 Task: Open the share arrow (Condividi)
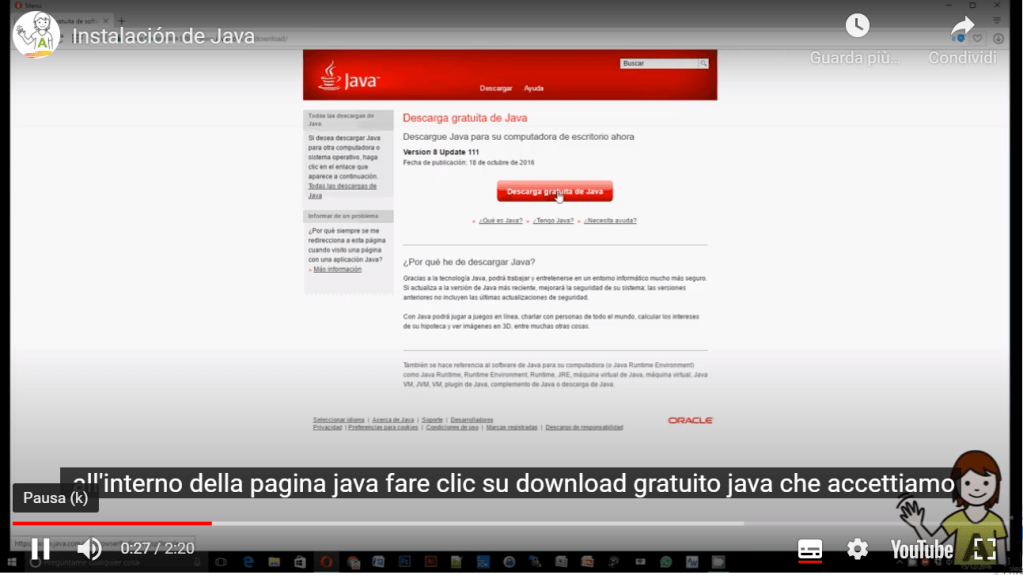coord(962,27)
